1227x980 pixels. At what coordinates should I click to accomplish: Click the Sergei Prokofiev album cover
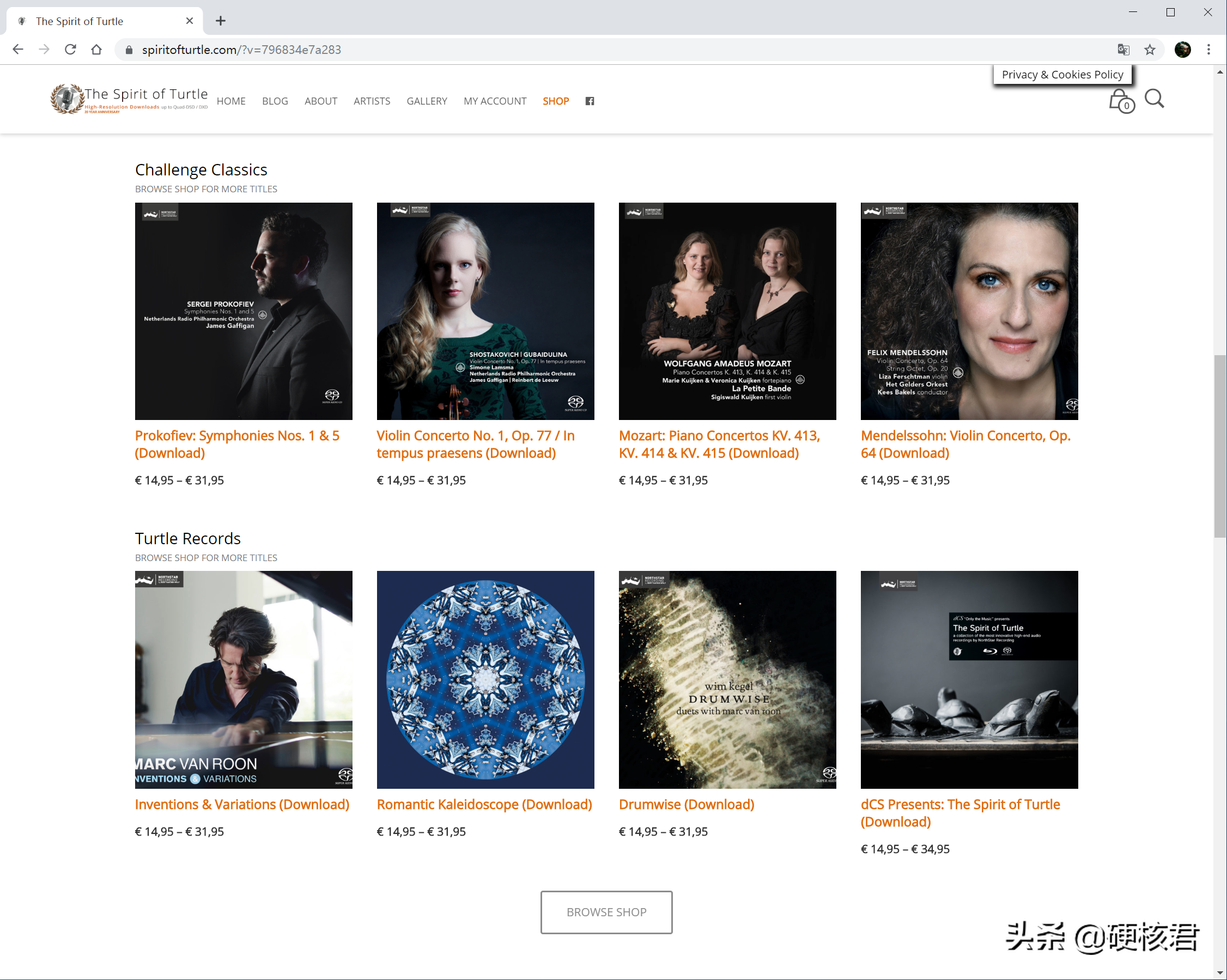[244, 311]
